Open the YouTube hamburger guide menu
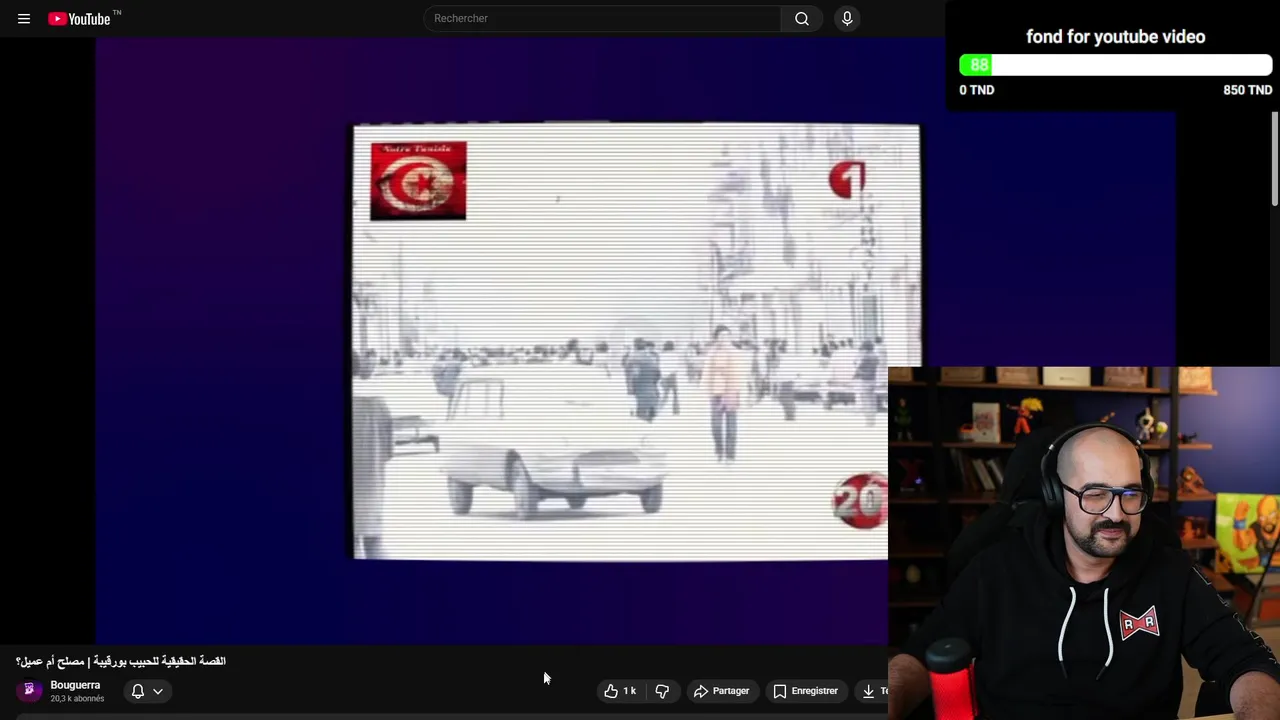The width and height of the screenshot is (1280, 720). (x=24, y=18)
